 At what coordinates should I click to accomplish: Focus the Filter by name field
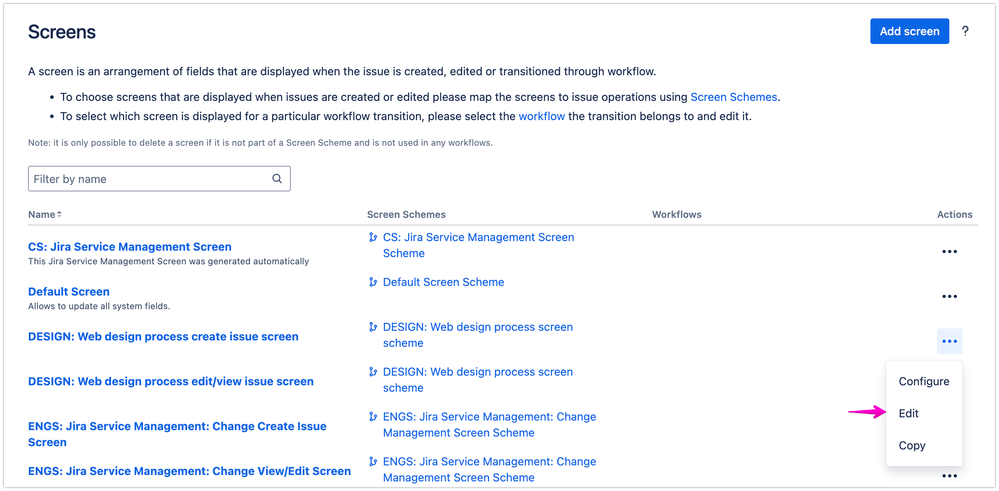point(159,179)
